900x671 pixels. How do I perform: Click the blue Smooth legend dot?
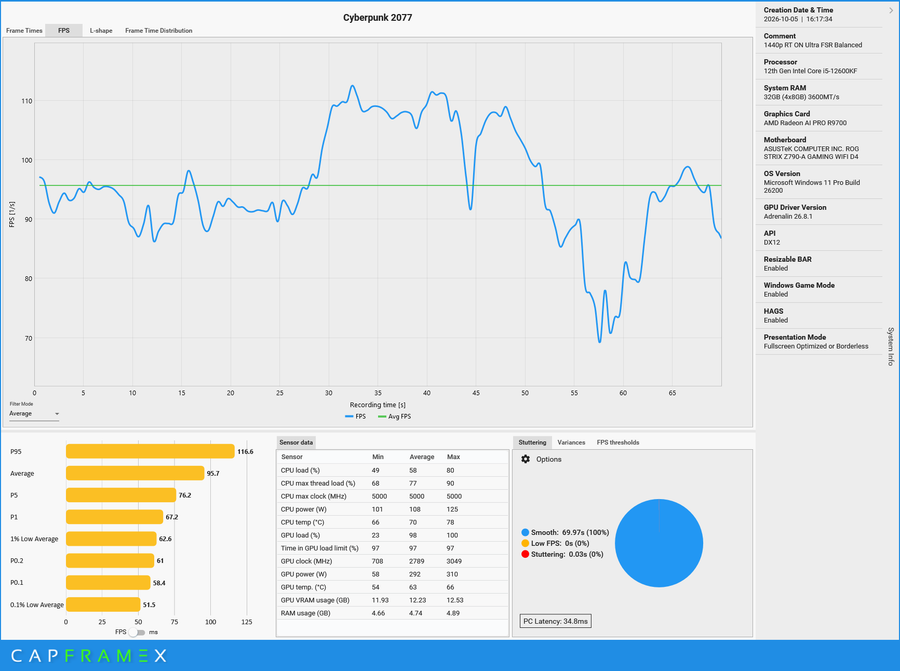pyautogui.click(x=525, y=532)
